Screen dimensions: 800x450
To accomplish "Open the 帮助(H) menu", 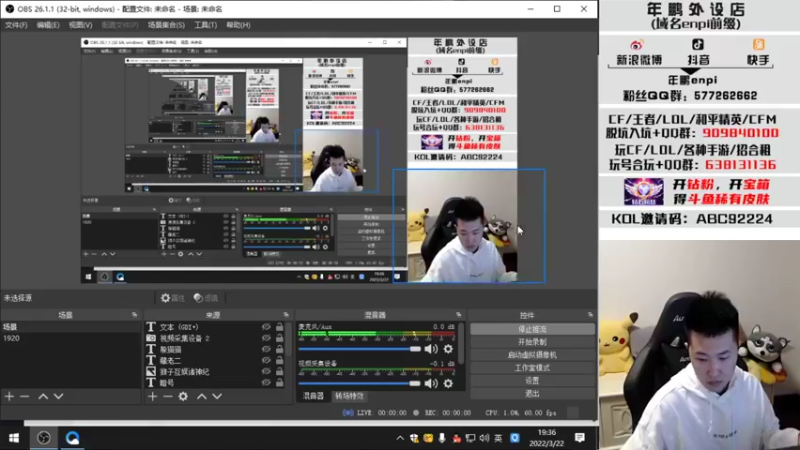I will coord(238,25).
